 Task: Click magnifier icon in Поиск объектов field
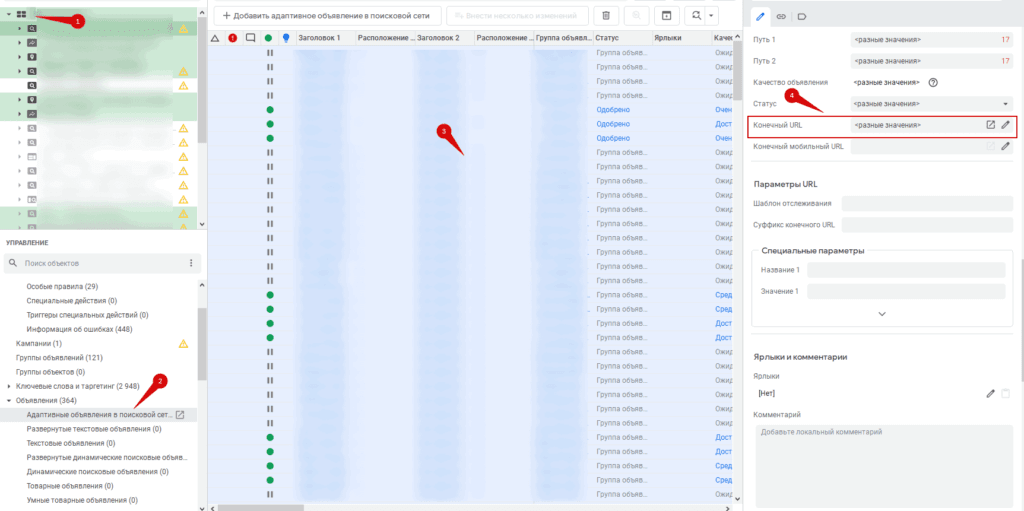(12, 263)
